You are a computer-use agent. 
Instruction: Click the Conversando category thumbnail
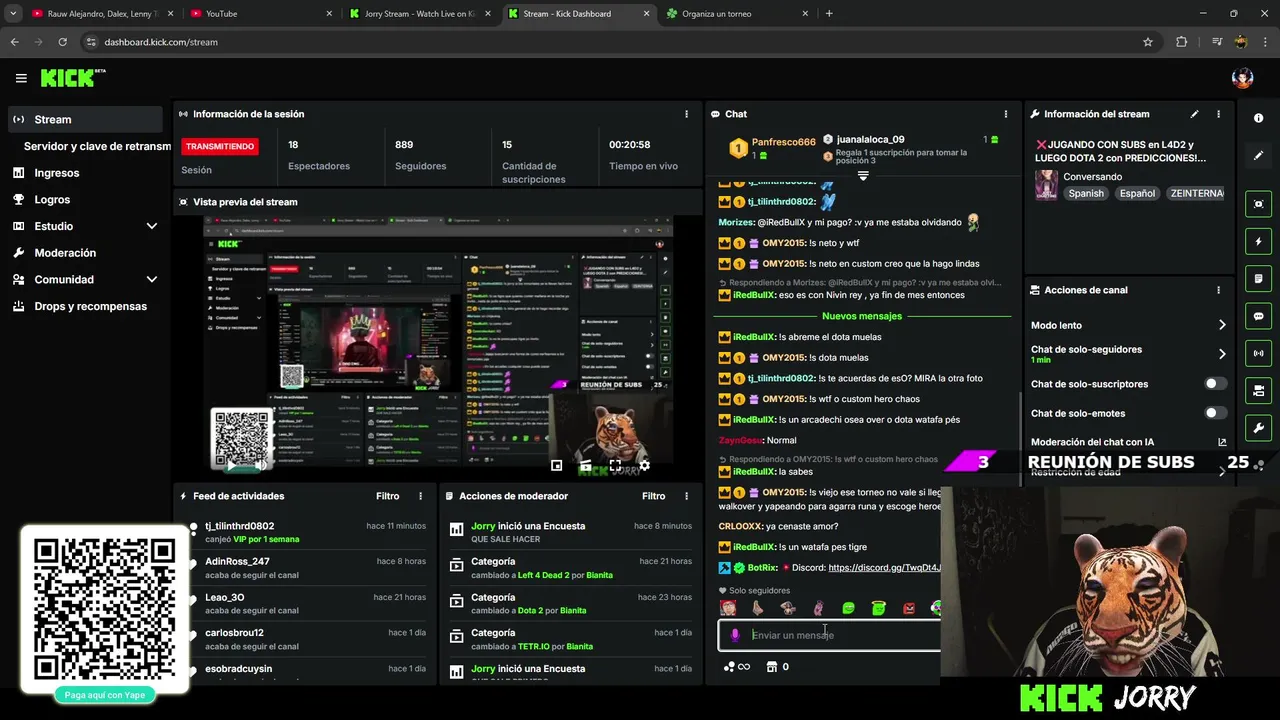[x=1046, y=185]
